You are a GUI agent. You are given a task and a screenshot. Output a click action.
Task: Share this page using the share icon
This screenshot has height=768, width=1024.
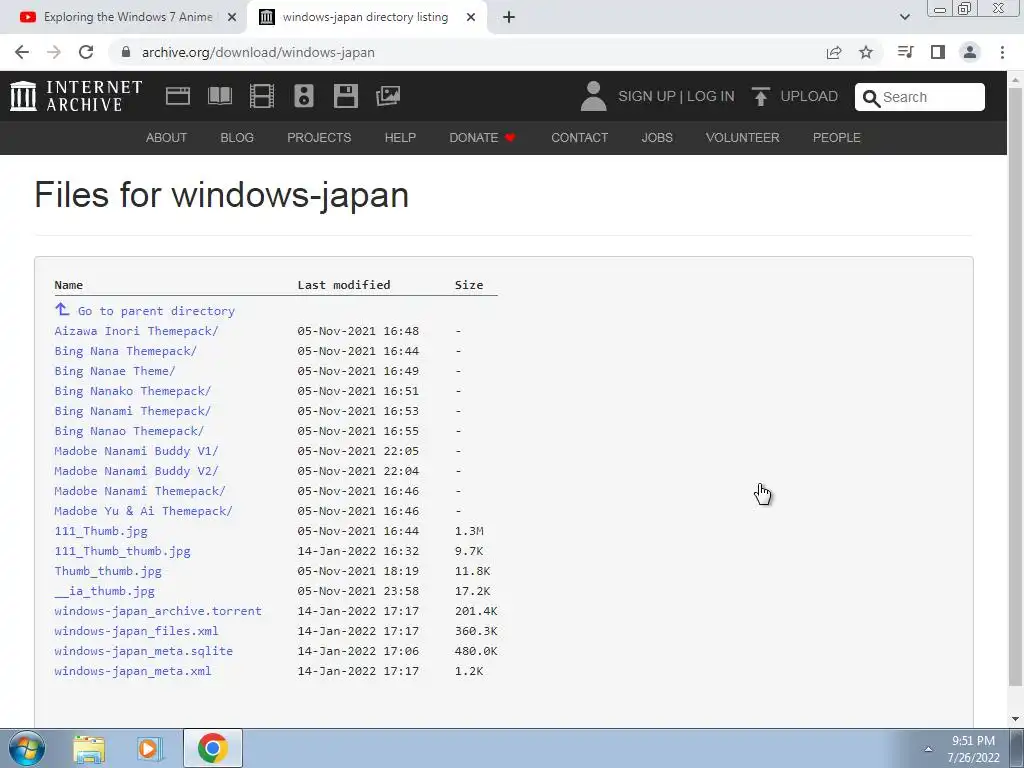click(x=834, y=52)
